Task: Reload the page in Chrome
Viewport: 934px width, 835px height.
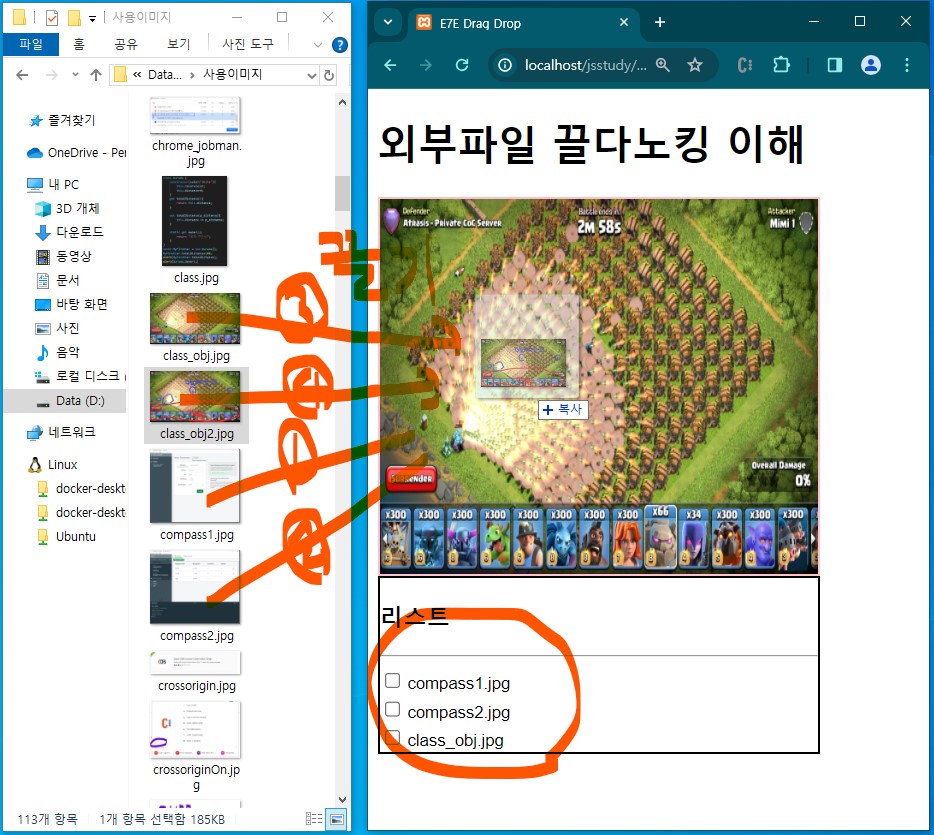Action: point(462,65)
